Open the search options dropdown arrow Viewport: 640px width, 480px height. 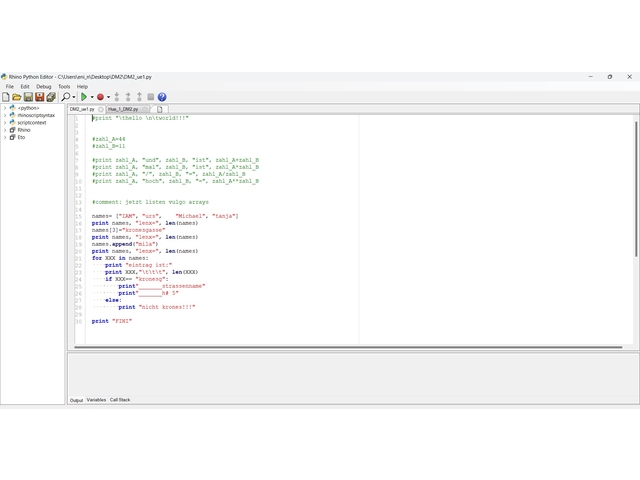[74, 97]
